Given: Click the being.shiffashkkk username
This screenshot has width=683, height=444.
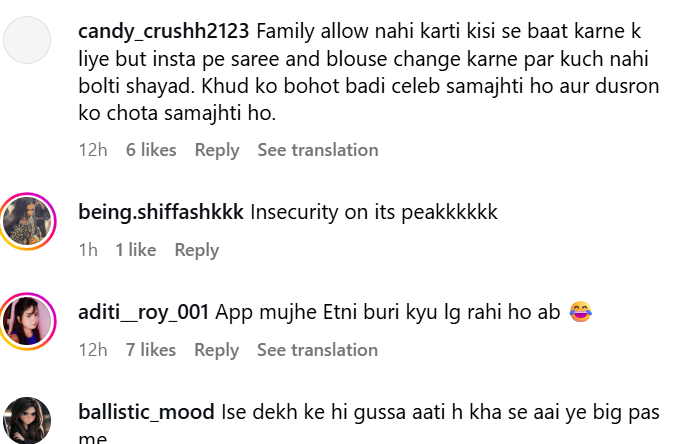Looking at the screenshot, I should 160,212.
